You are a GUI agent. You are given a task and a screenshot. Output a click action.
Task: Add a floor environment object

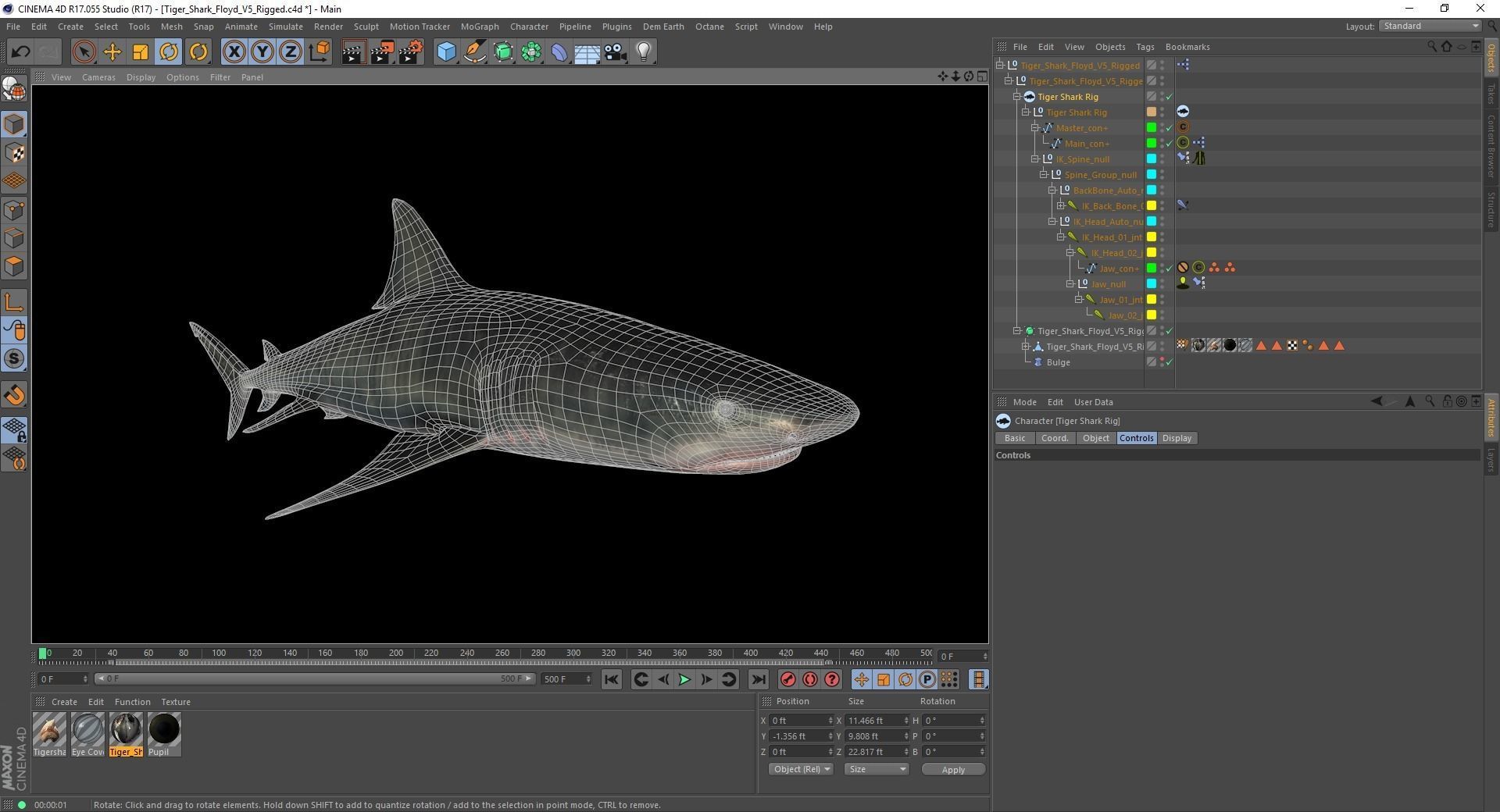click(x=587, y=52)
